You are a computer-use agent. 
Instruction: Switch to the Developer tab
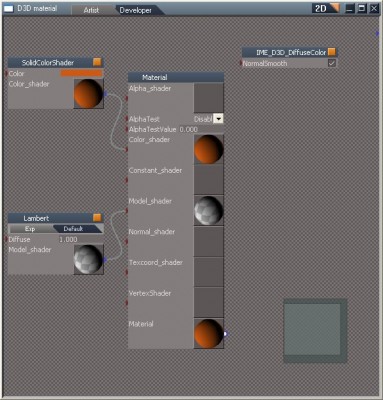(136, 10)
